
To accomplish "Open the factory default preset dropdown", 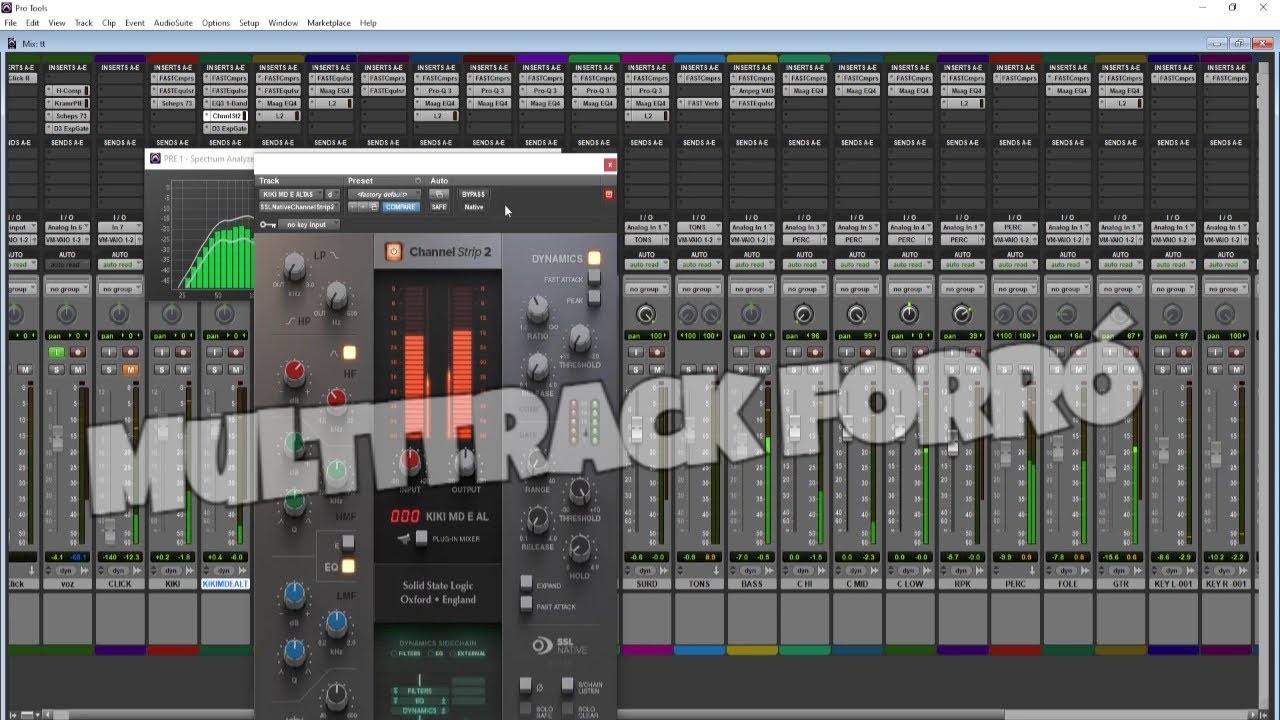I will click(x=384, y=194).
